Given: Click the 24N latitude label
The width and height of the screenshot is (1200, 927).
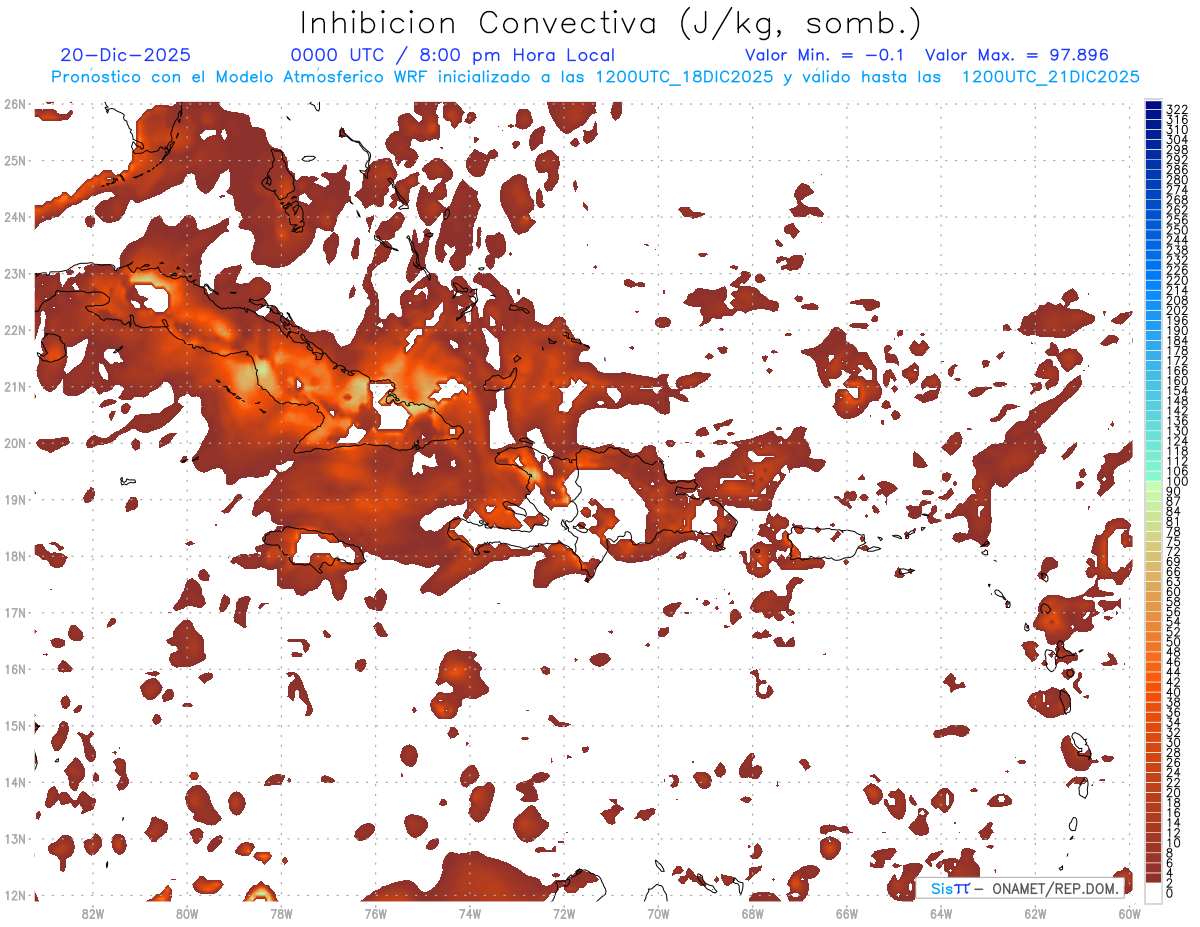Looking at the screenshot, I should pyautogui.click(x=14, y=217).
